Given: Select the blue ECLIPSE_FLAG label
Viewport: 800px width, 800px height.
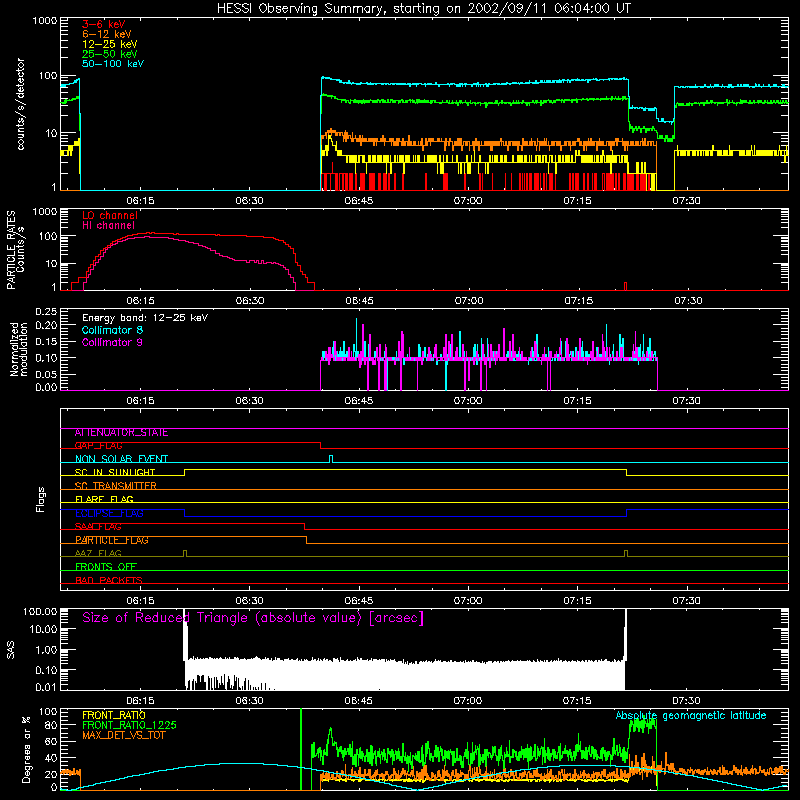Looking at the screenshot, I should (109, 513).
